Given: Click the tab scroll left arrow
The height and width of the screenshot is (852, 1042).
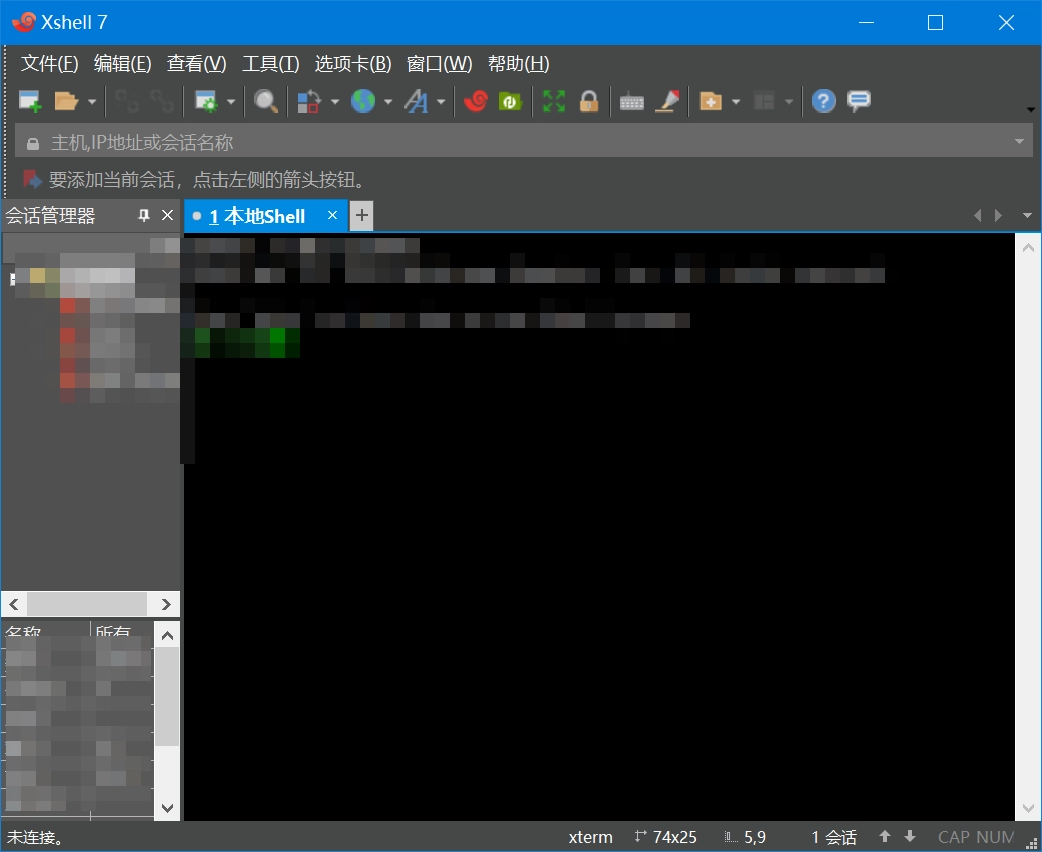Looking at the screenshot, I should coord(977,215).
